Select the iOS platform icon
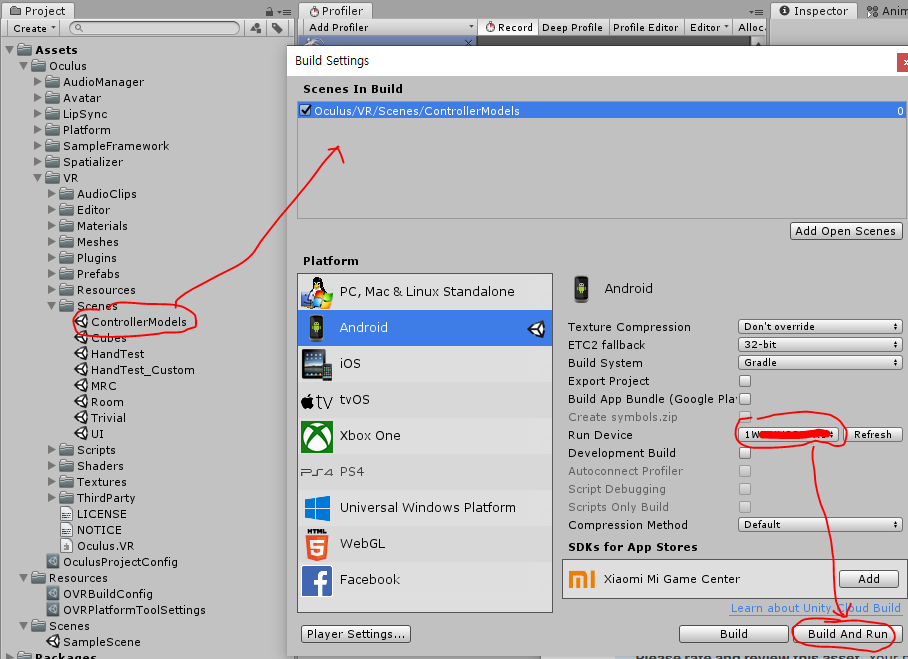The image size is (908, 659). click(317, 364)
